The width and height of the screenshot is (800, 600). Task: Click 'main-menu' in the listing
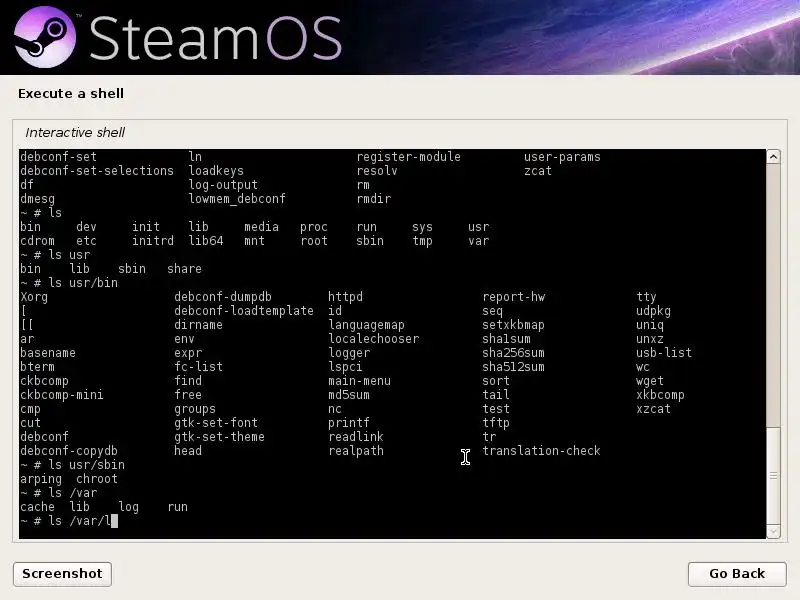(359, 381)
